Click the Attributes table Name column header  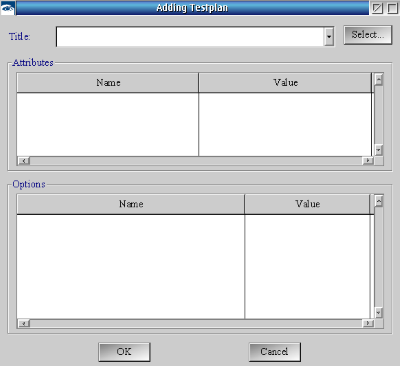108,83
